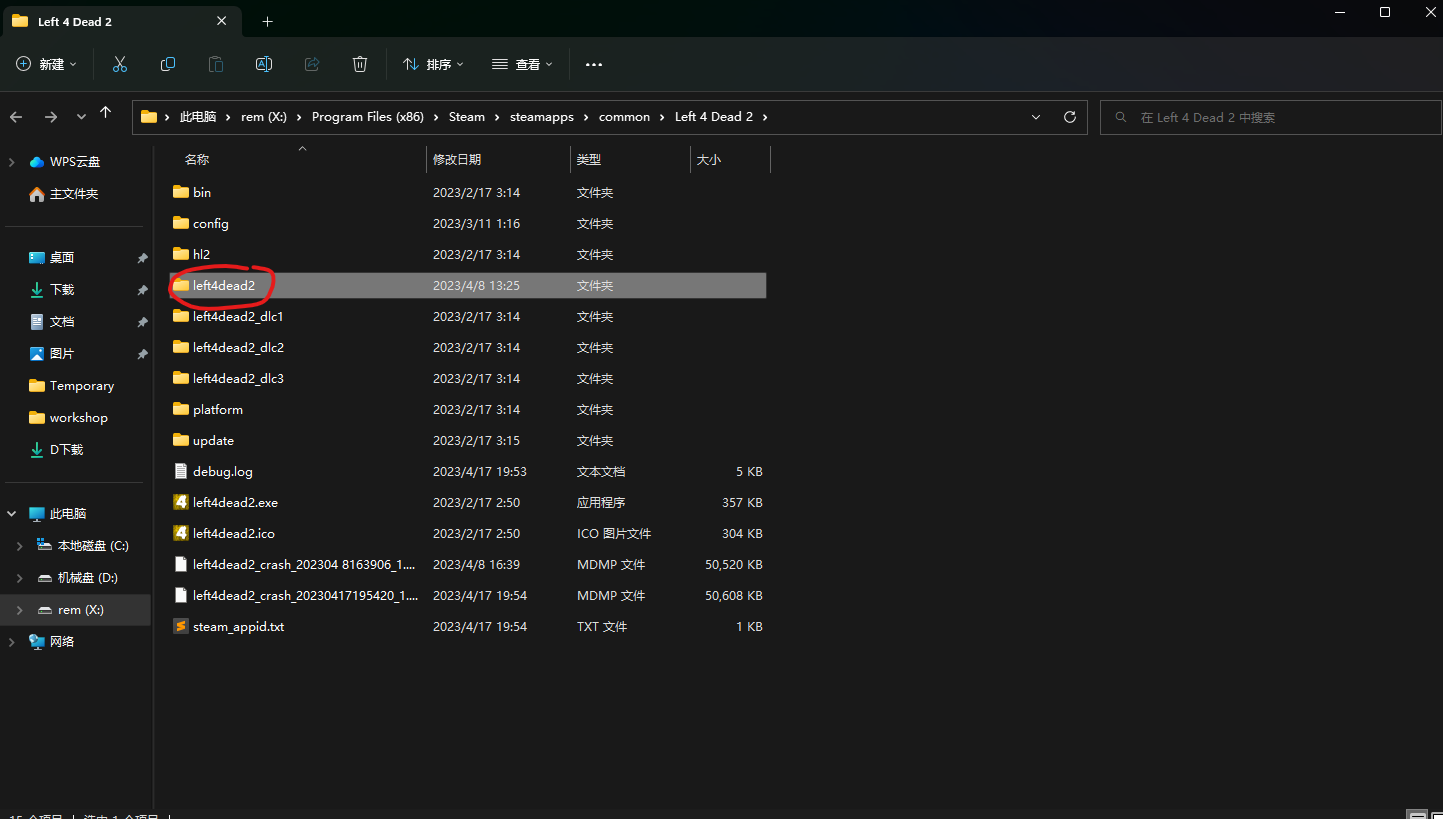Sort by the 大小 size column header

(x=731, y=160)
